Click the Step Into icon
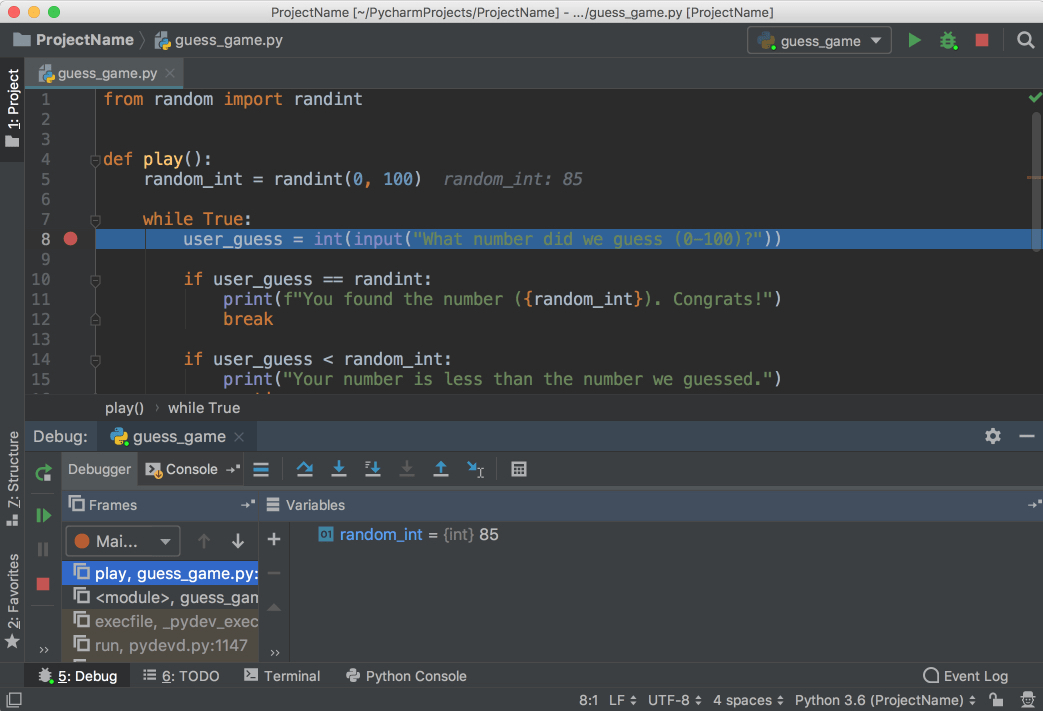 point(339,469)
